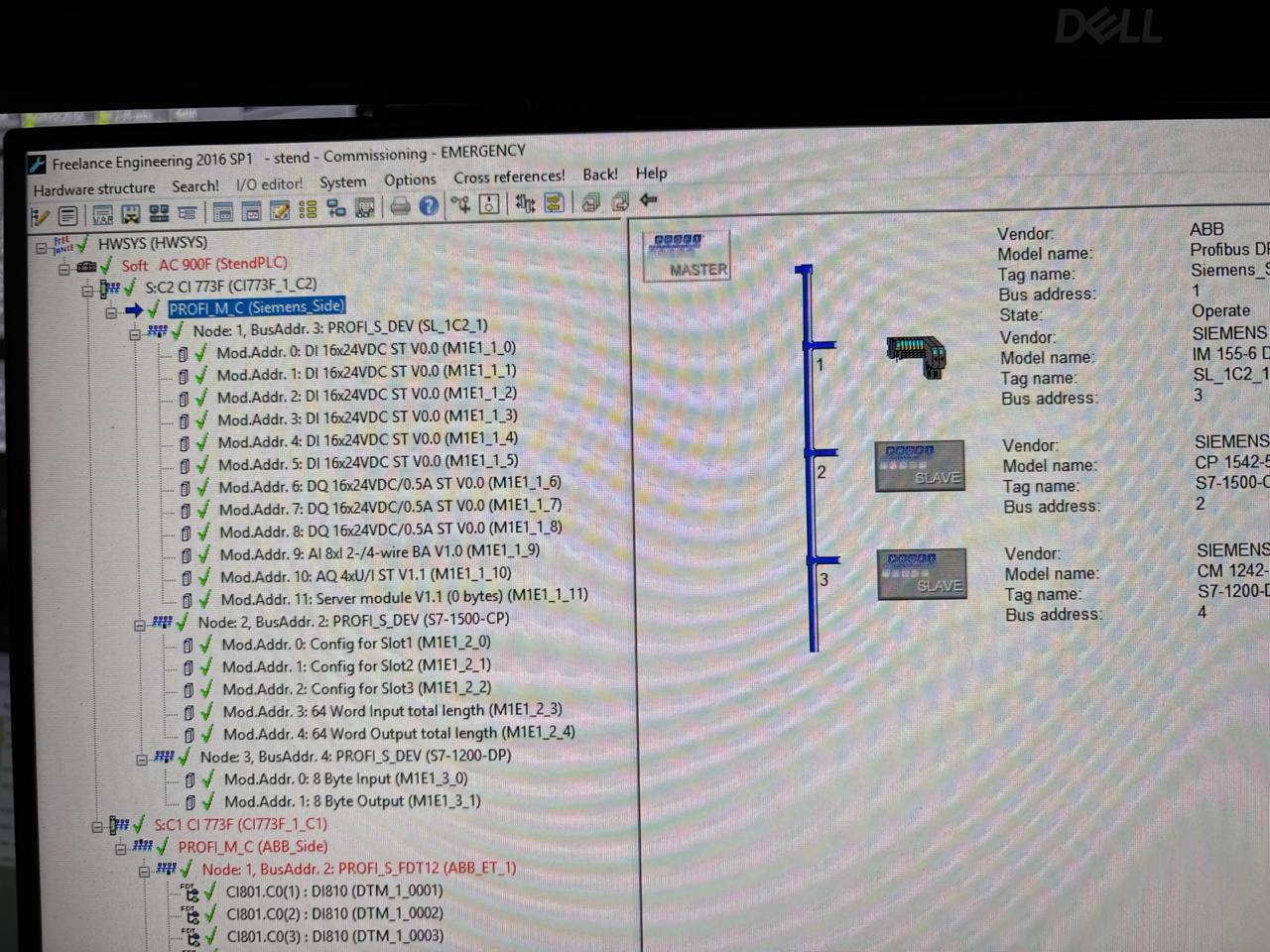This screenshot has width=1270, height=952.
Task: Select Node: 1, BusAddr. 2: PROFI_S_FDT12 (ABB_ET_1)
Action: (359, 869)
